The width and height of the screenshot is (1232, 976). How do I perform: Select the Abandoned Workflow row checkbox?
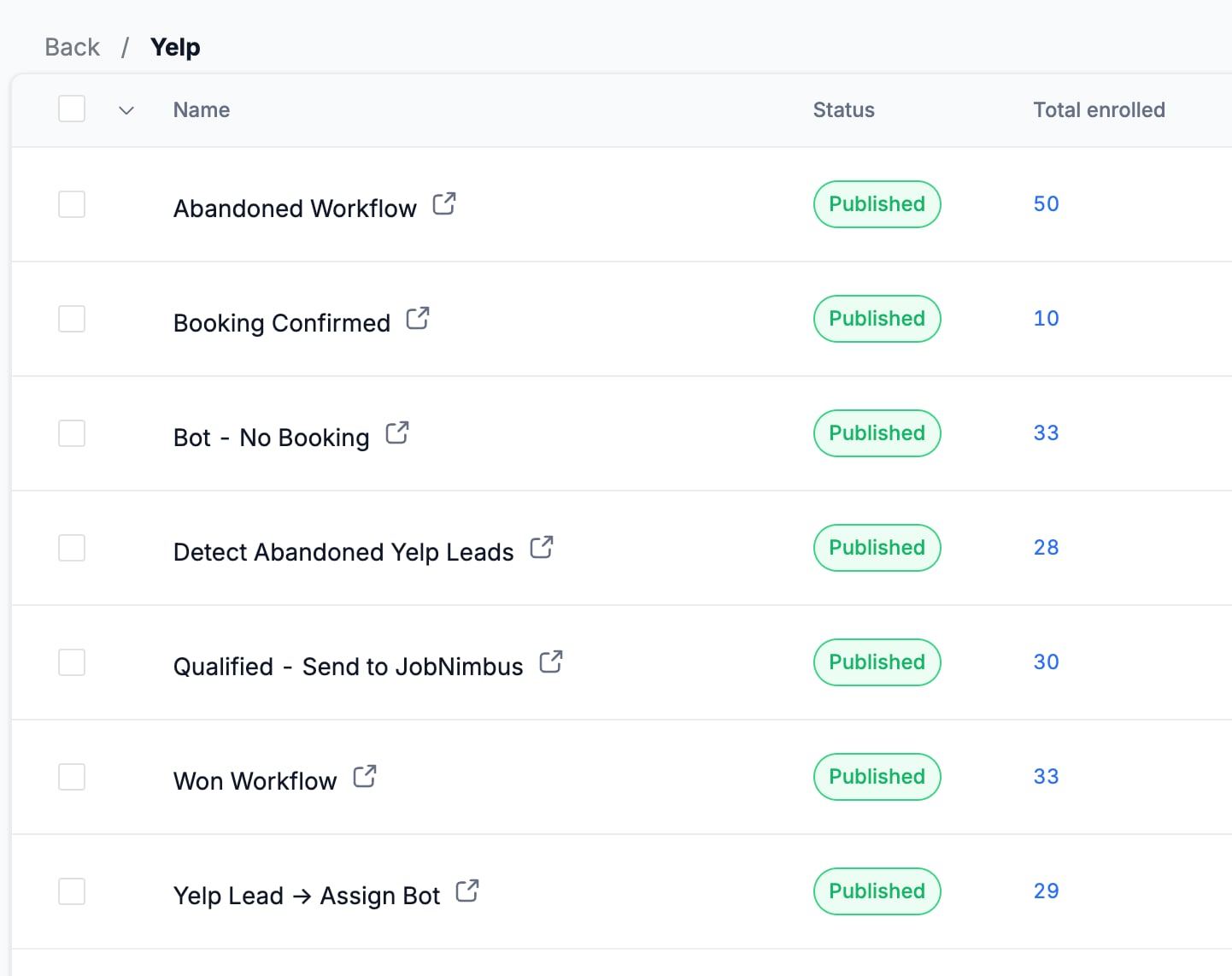(72, 204)
